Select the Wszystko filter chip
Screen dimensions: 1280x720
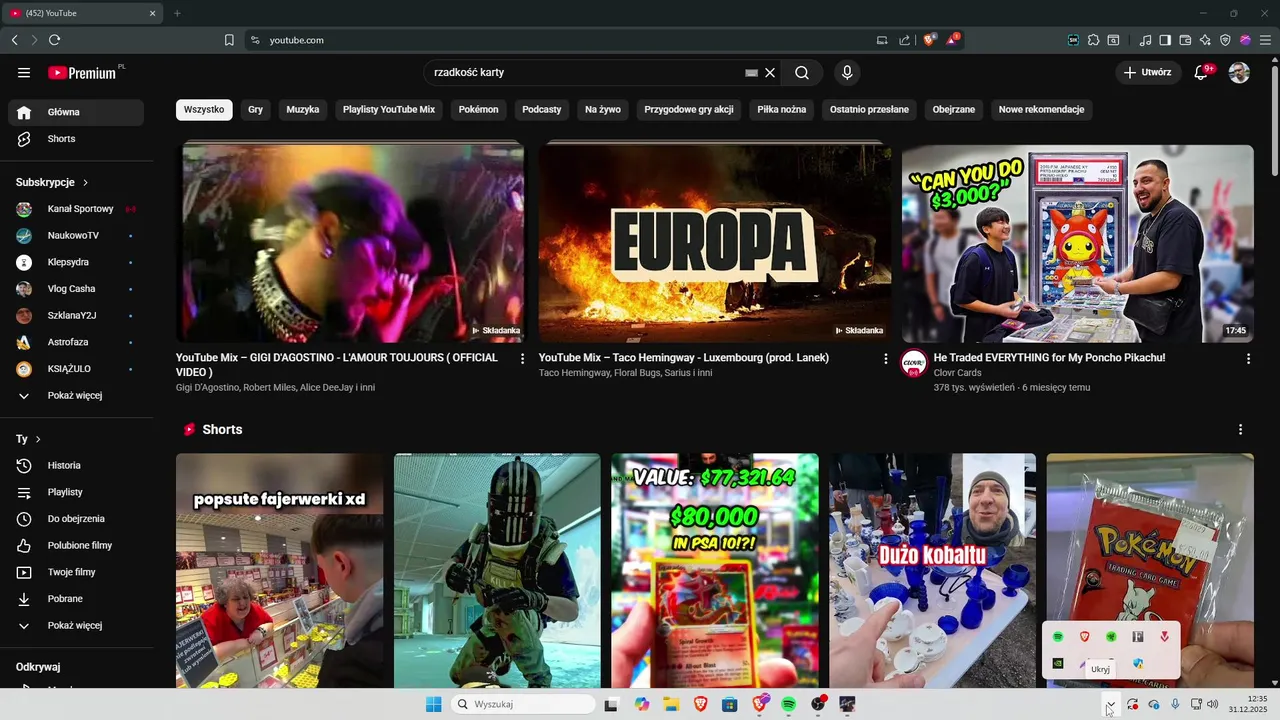point(204,109)
